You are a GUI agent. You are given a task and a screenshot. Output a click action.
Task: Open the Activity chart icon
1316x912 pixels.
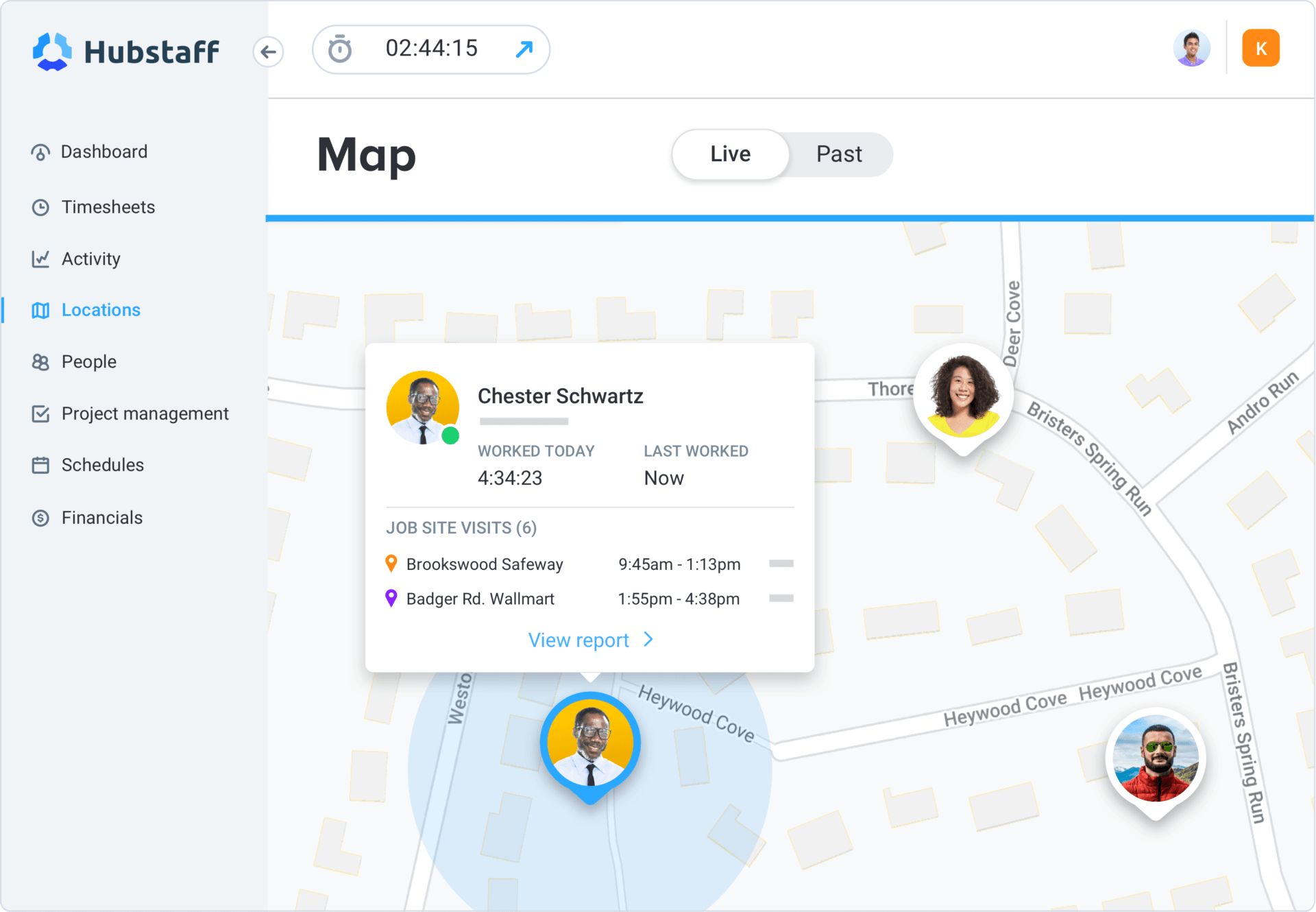pos(40,259)
